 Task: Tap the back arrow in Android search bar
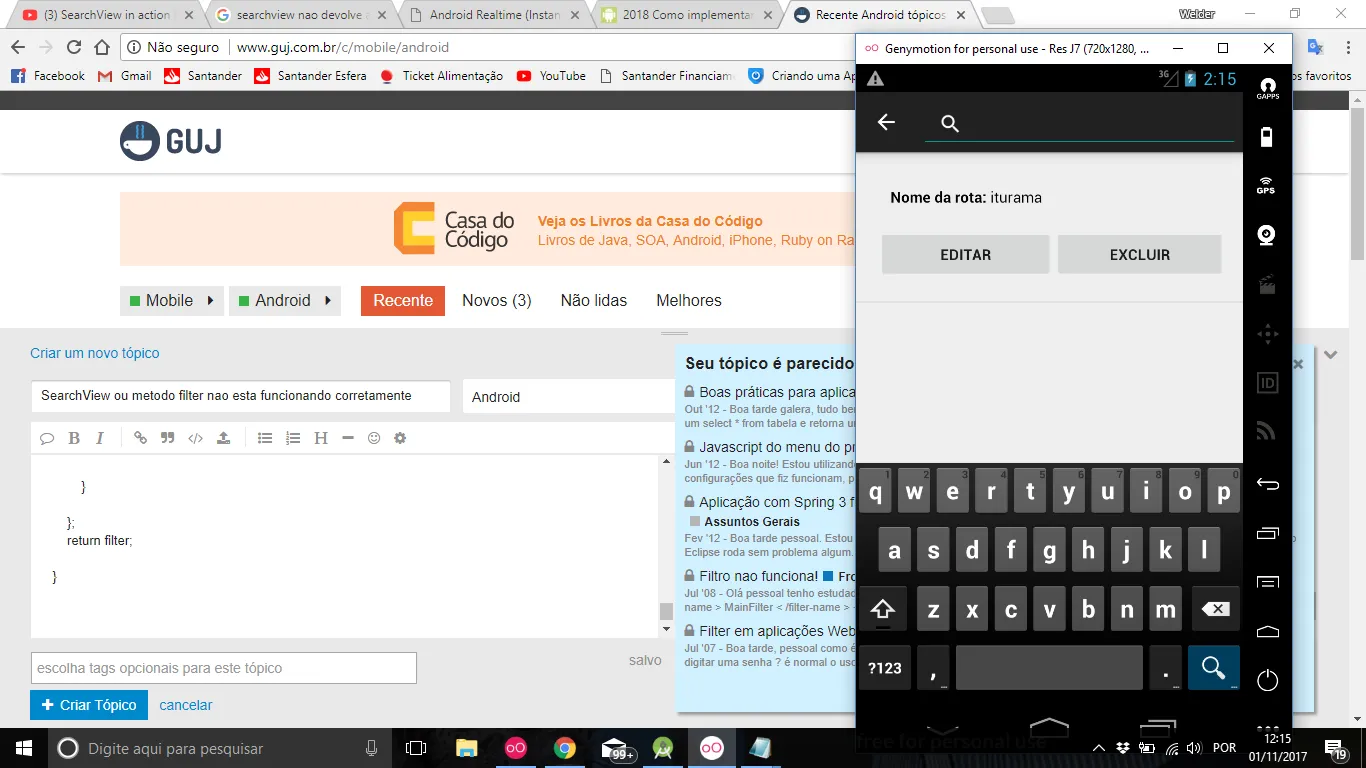click(886, 122)
